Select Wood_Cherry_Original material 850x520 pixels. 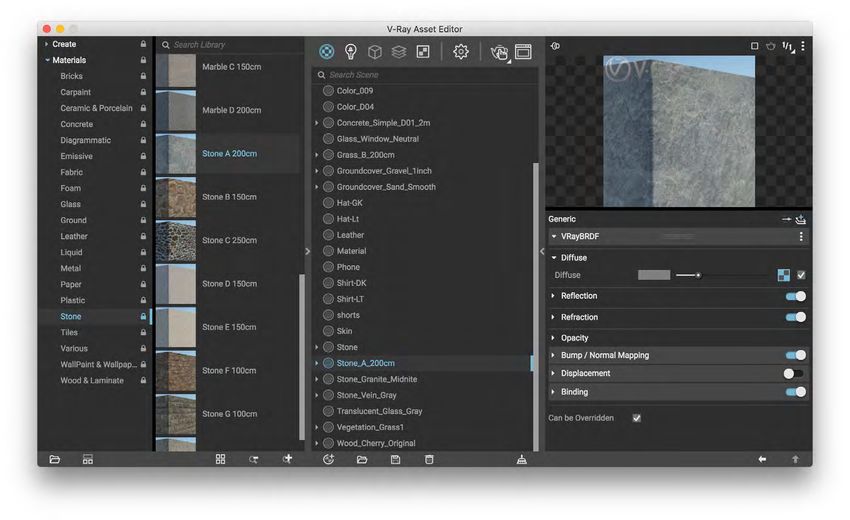376,443
